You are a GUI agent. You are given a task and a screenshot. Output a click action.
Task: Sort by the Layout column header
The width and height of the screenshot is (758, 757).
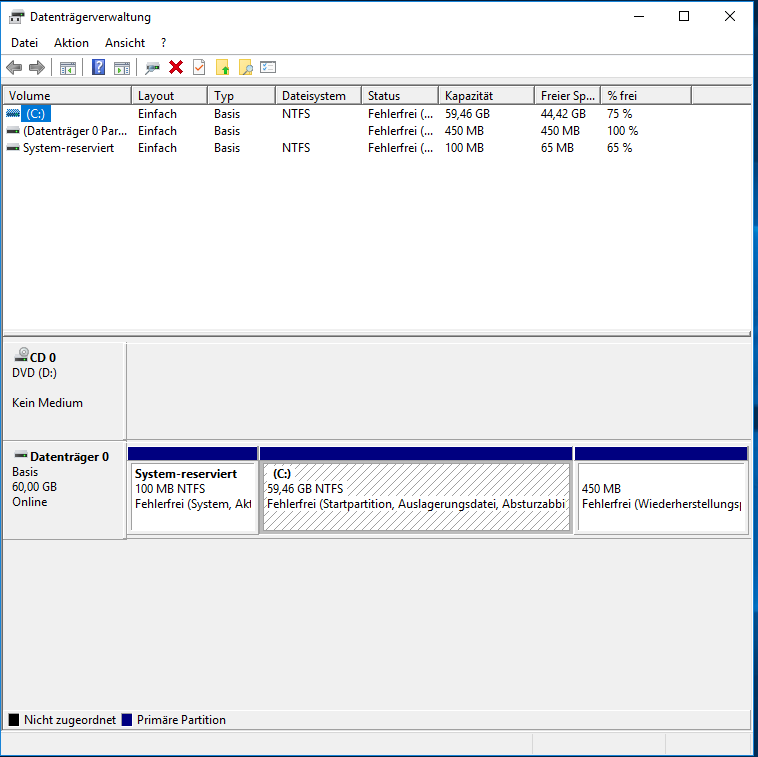[170, 95]
